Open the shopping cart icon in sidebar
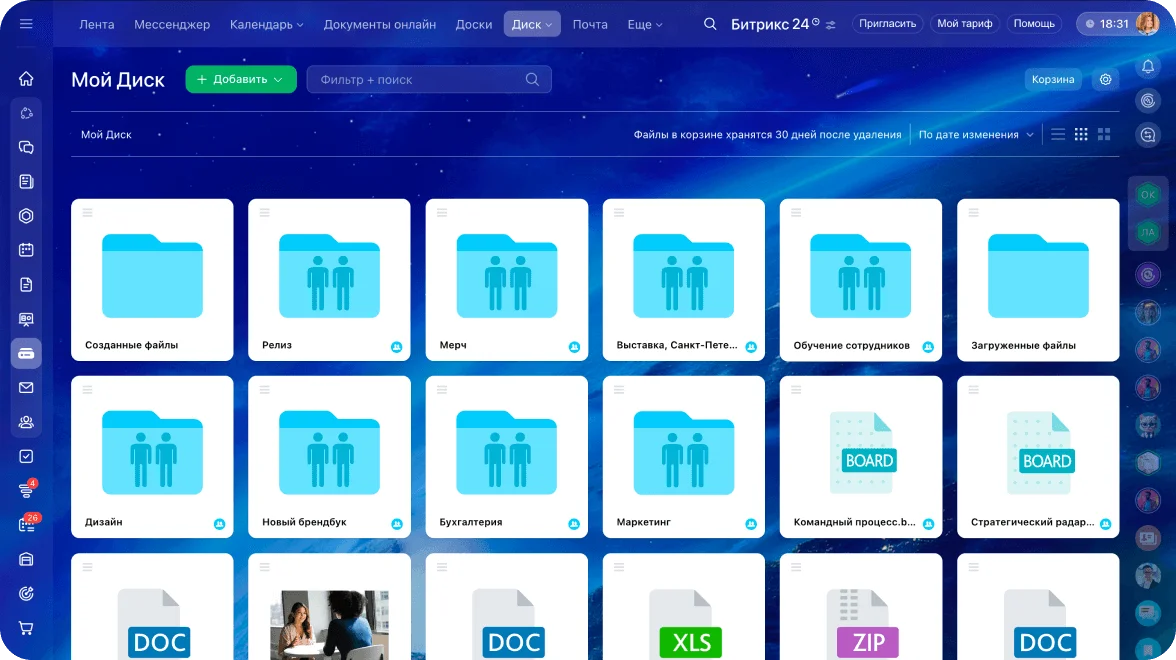This screenshot has height=660, width=1176. coord(26,628)
